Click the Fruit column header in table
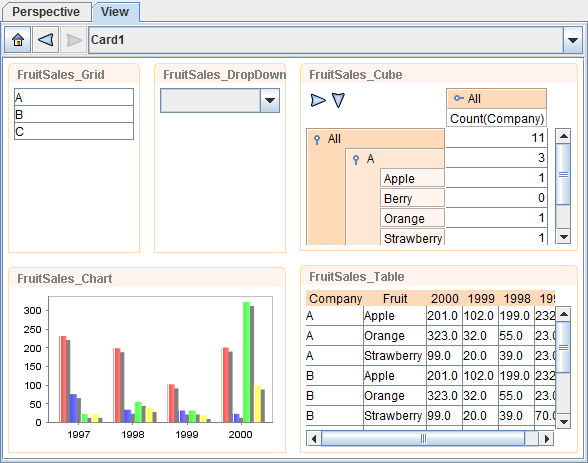This screenshot has width=588, height=463. coord(395,298)
